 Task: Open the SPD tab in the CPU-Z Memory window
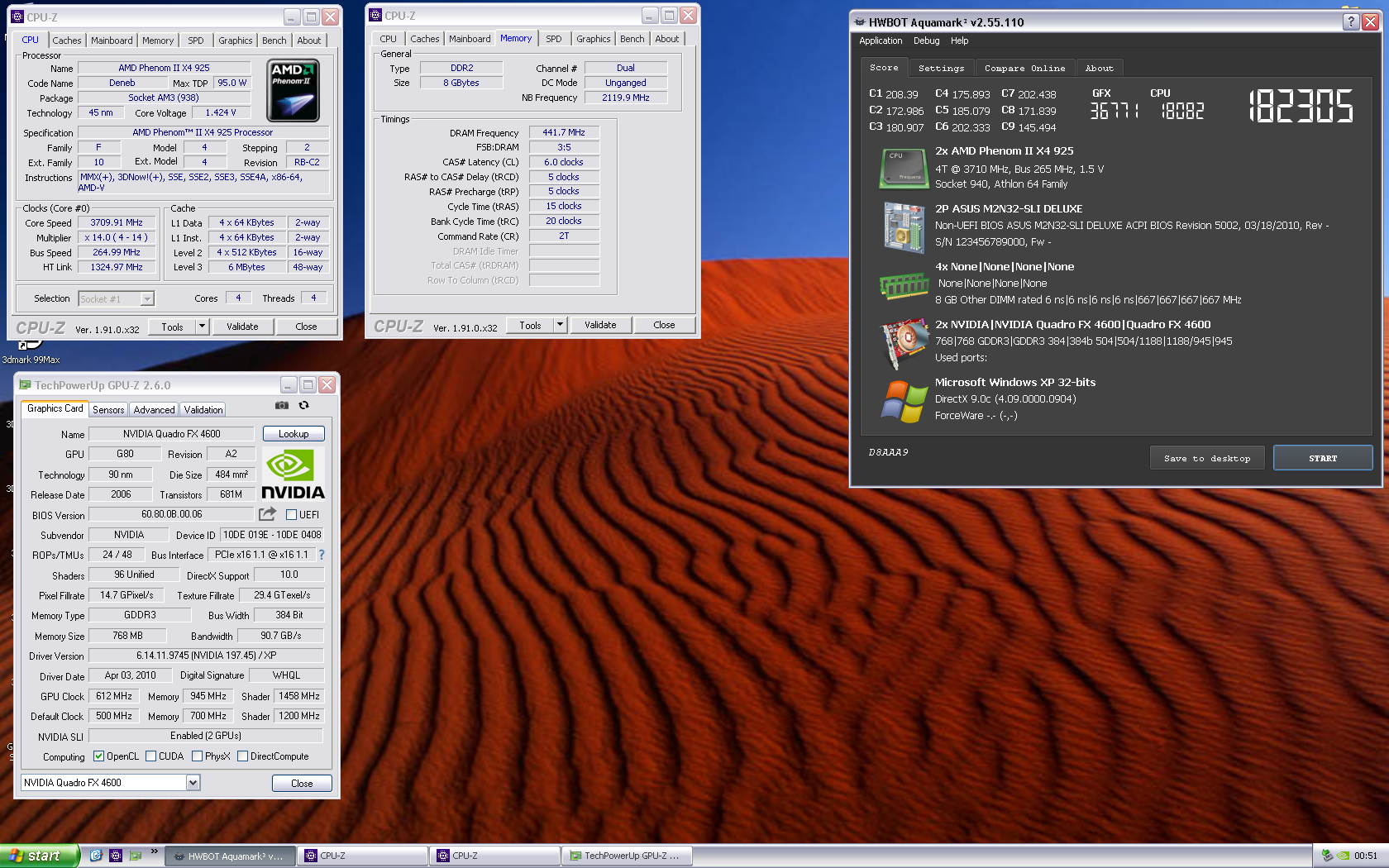tap(553, 39)
